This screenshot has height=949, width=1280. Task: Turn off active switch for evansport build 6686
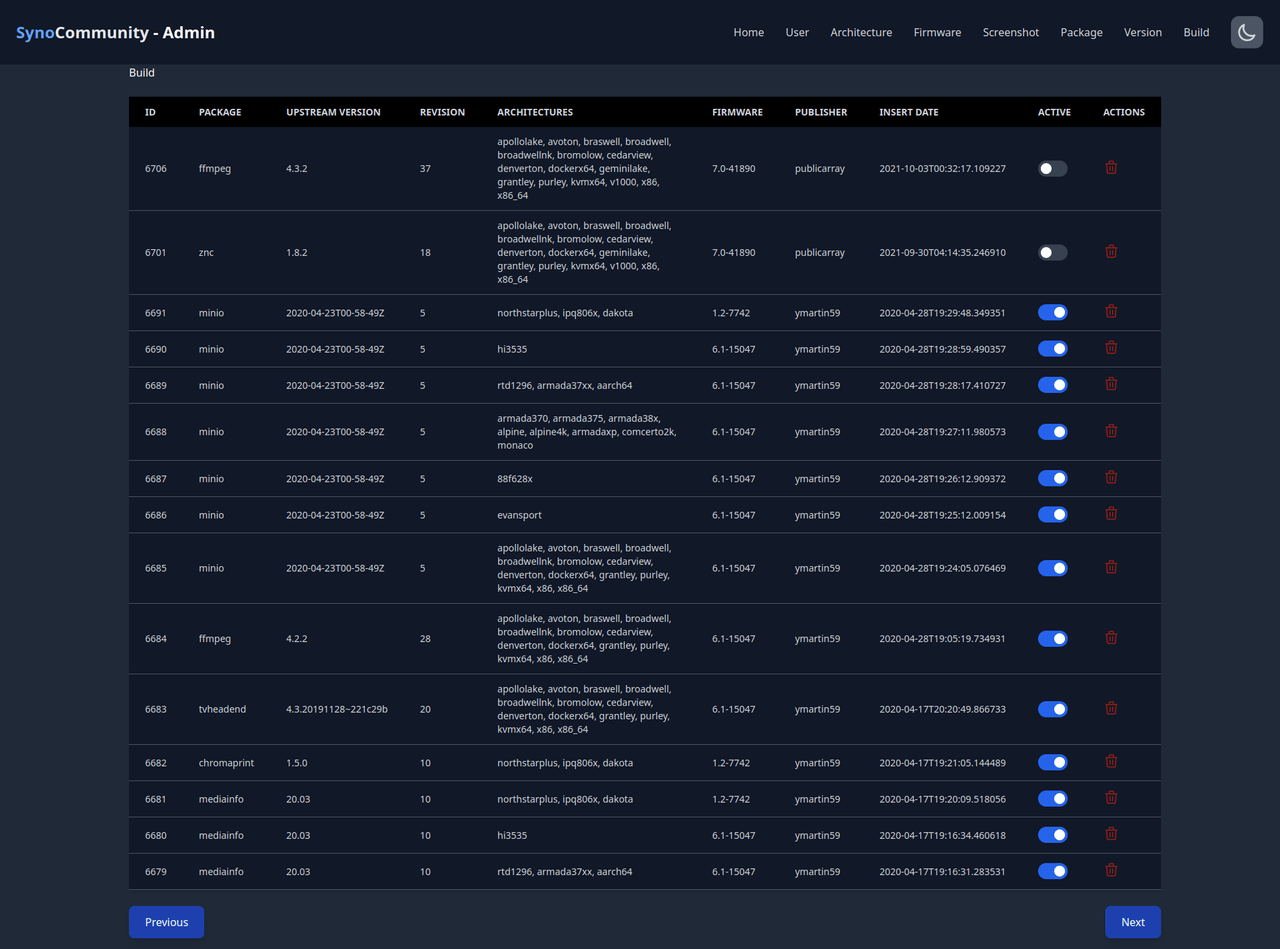pyautogui.click(x=1052, y=515)
